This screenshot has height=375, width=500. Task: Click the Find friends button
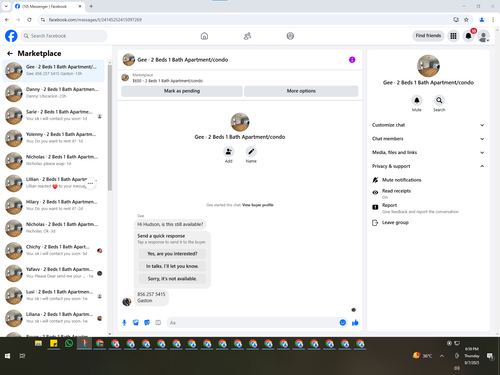coord(428,36)
